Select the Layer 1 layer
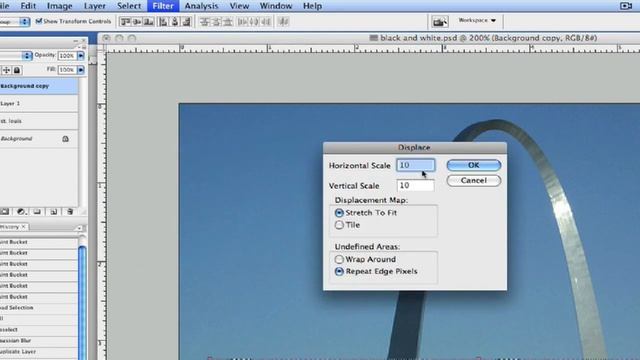Image resolution: width=640 pixels, height=360 pixels. [39, 104]
